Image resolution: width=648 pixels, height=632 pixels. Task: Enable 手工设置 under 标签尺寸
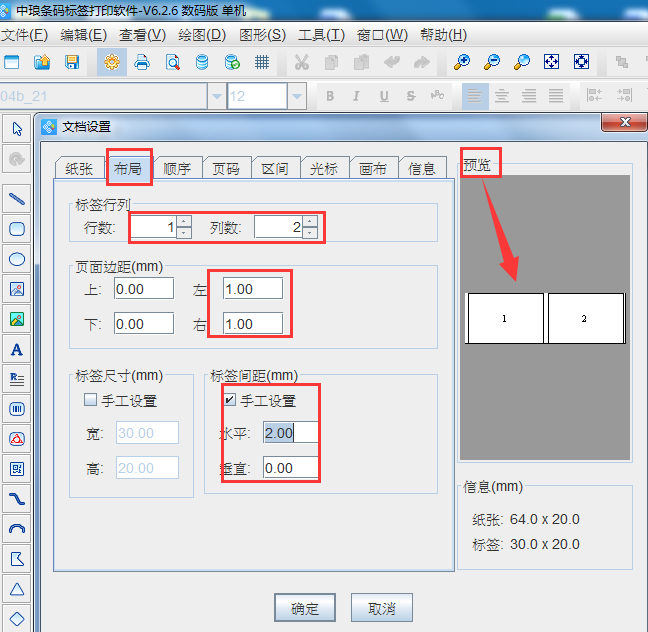pyautogui.click(x=91, y=401)
